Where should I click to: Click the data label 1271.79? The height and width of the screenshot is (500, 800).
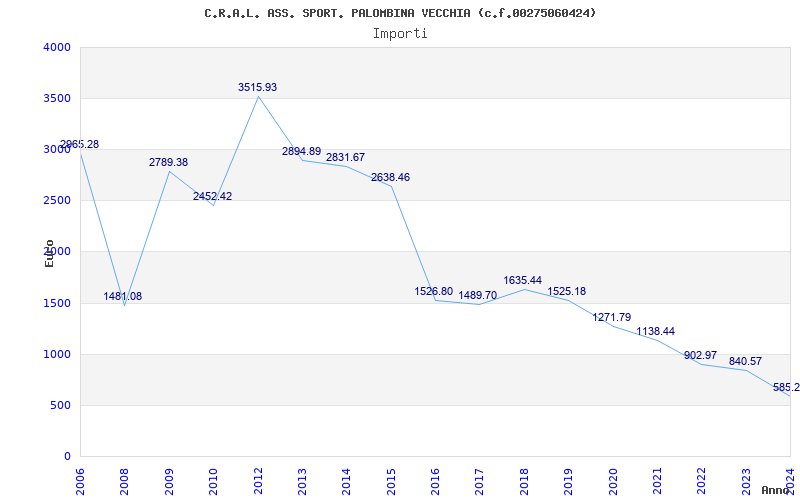pos(612,317)
